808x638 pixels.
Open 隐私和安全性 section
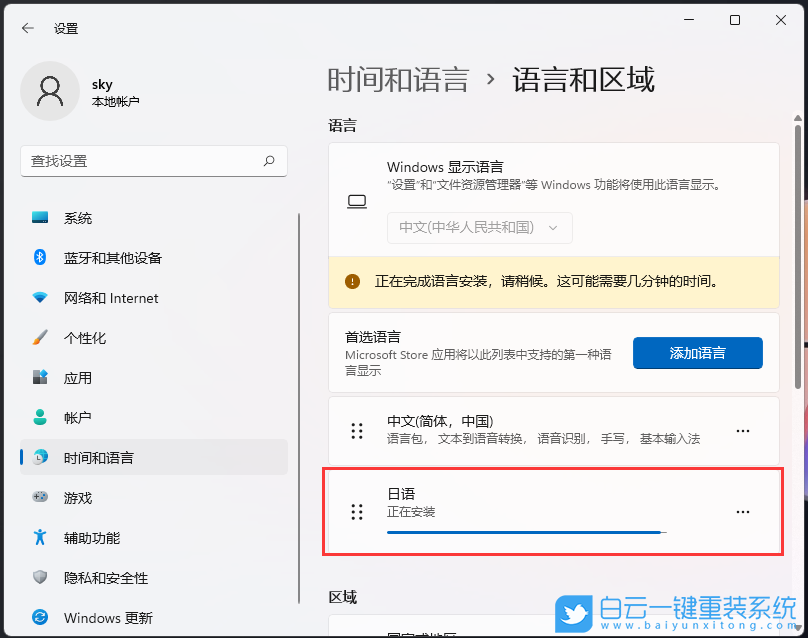(101, 577)
